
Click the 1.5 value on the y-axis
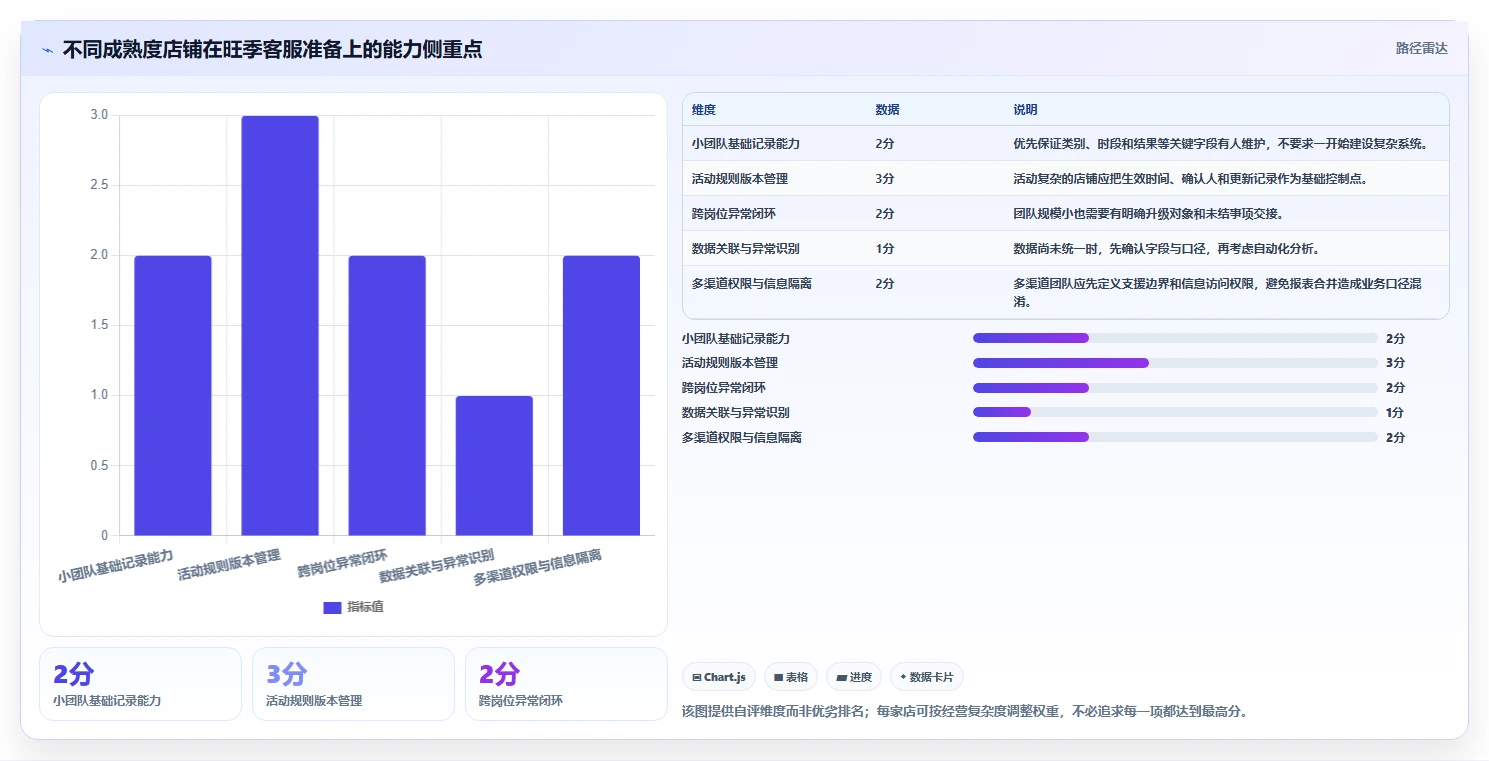point(99,325)
